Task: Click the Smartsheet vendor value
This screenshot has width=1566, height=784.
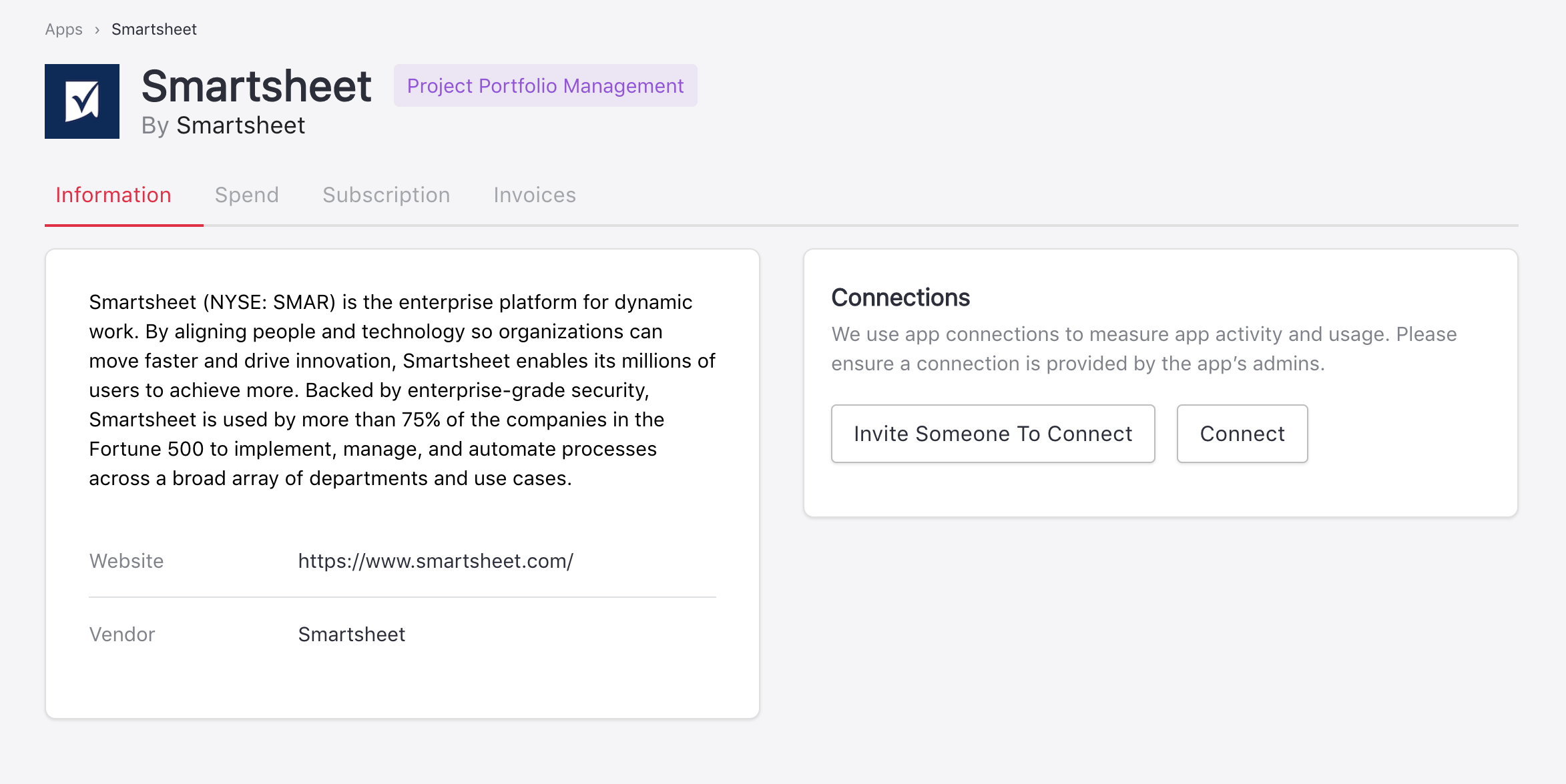Action: coord(351,635)
